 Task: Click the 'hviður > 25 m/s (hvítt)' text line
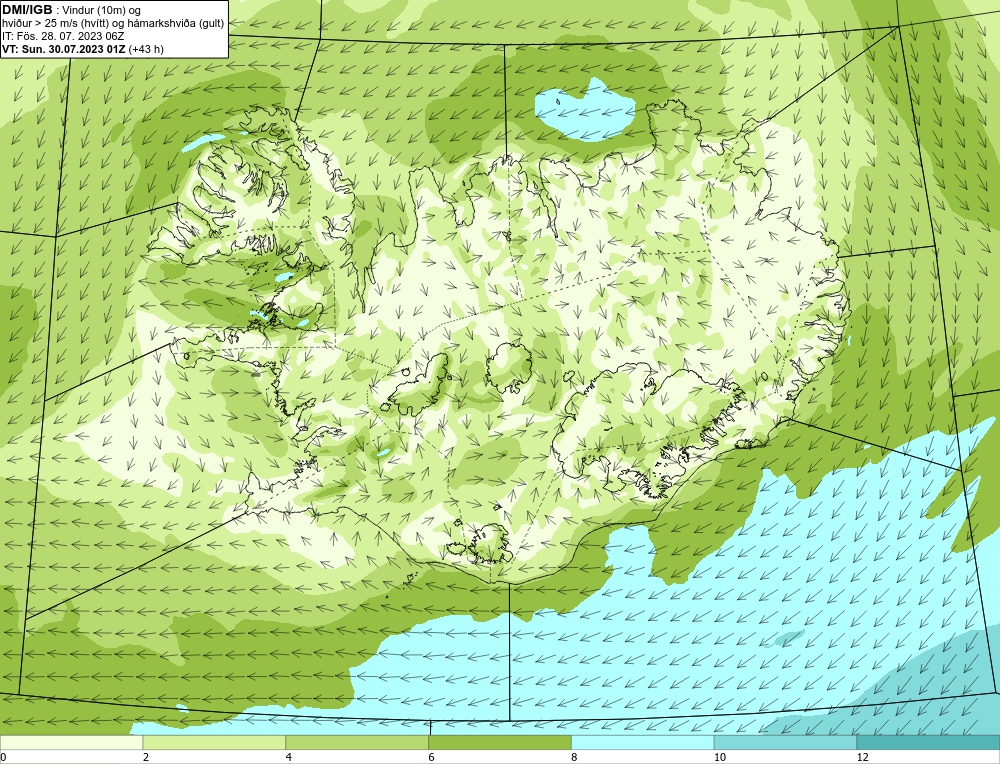click(x=114, y=23)
